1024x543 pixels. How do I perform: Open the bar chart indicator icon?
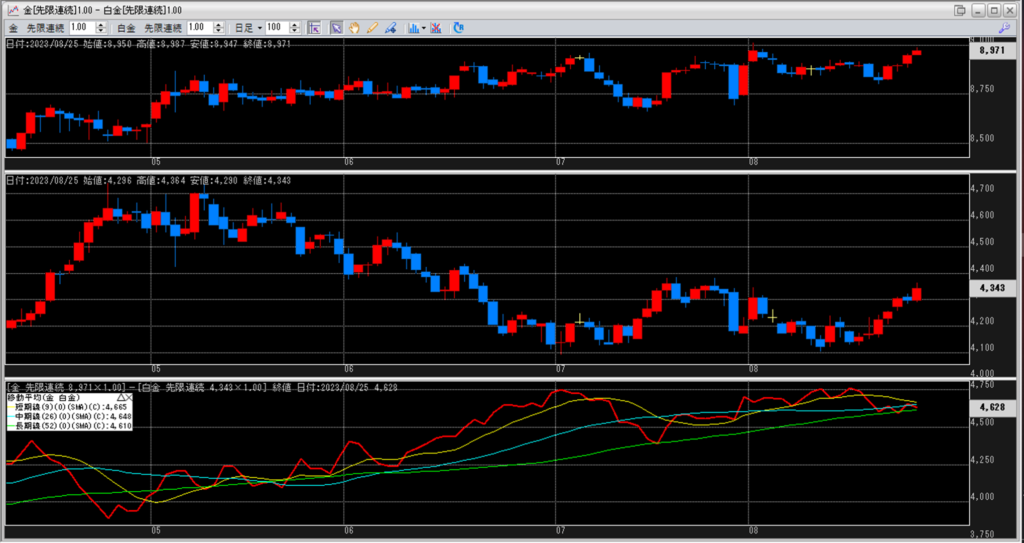tap(411, 27)
